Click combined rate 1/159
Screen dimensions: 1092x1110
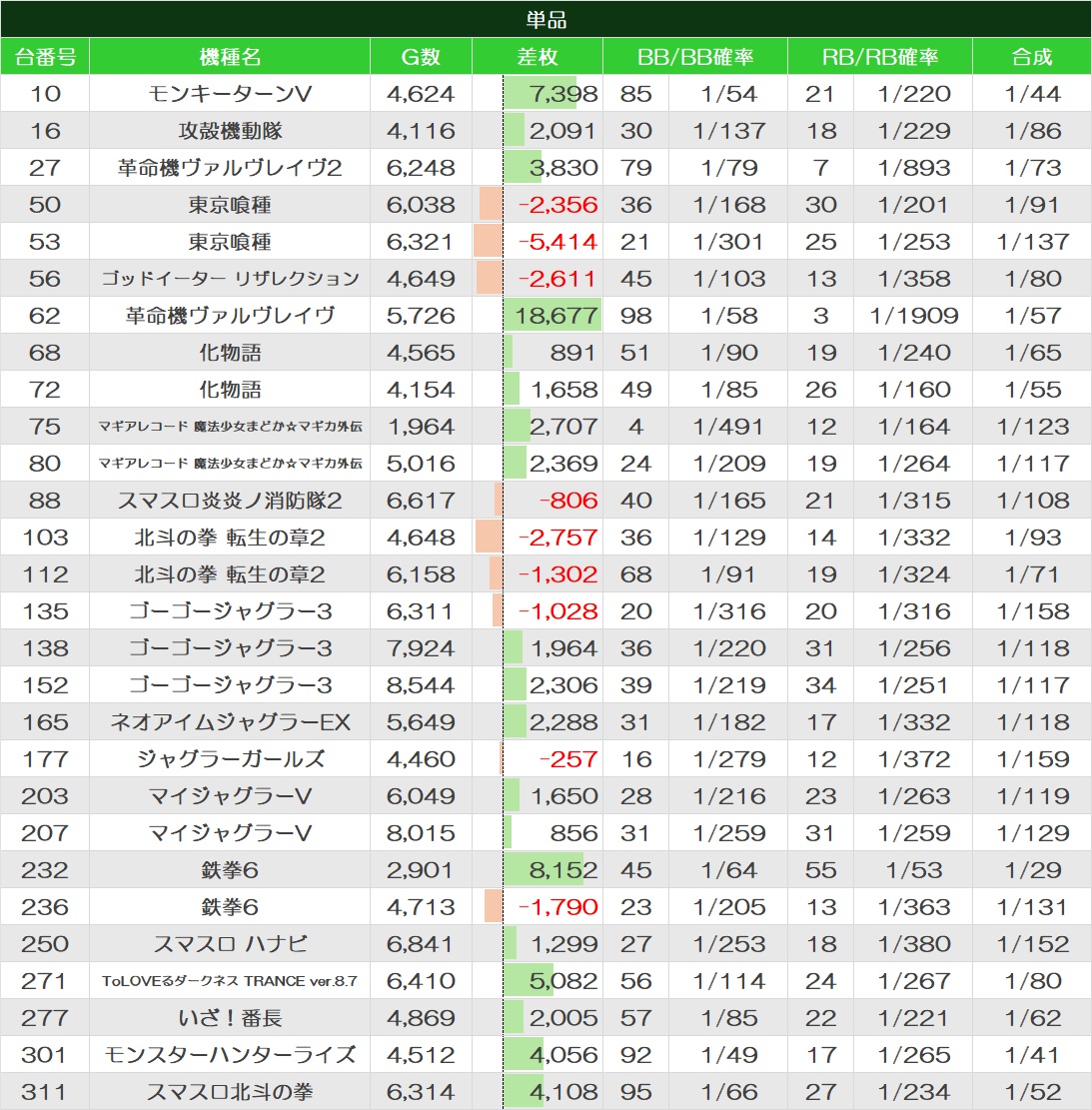coord(1032,759)
